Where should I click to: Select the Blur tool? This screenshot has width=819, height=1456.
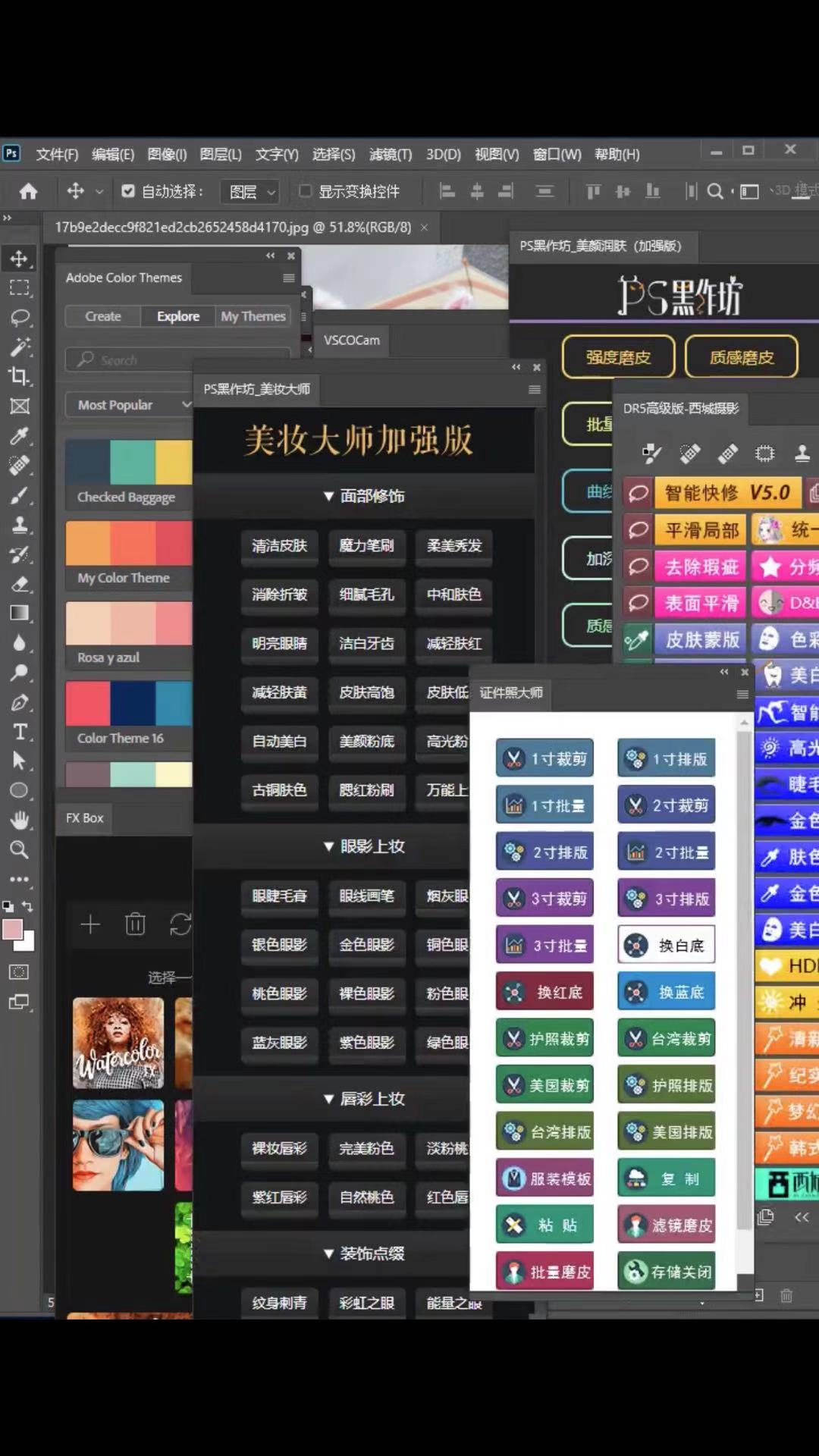[20, 643]
